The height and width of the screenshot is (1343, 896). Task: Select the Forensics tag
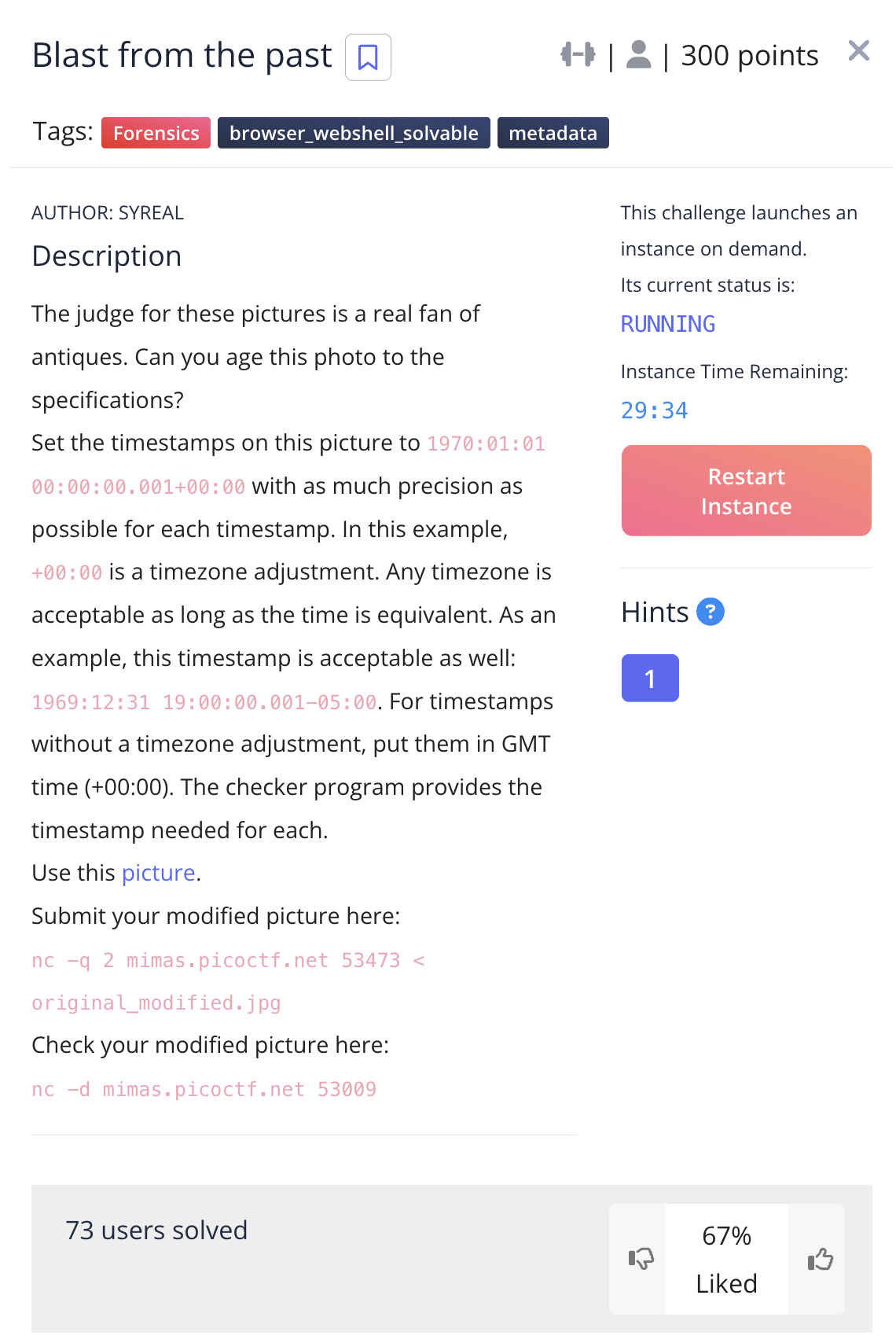pos(156,133)
